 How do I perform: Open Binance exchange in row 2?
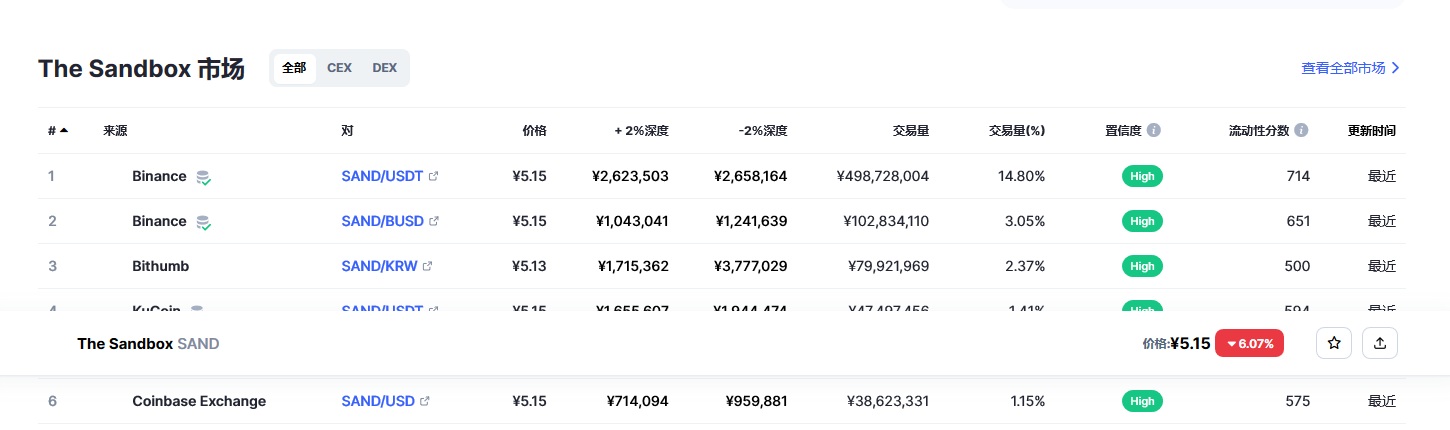[159, 221]
